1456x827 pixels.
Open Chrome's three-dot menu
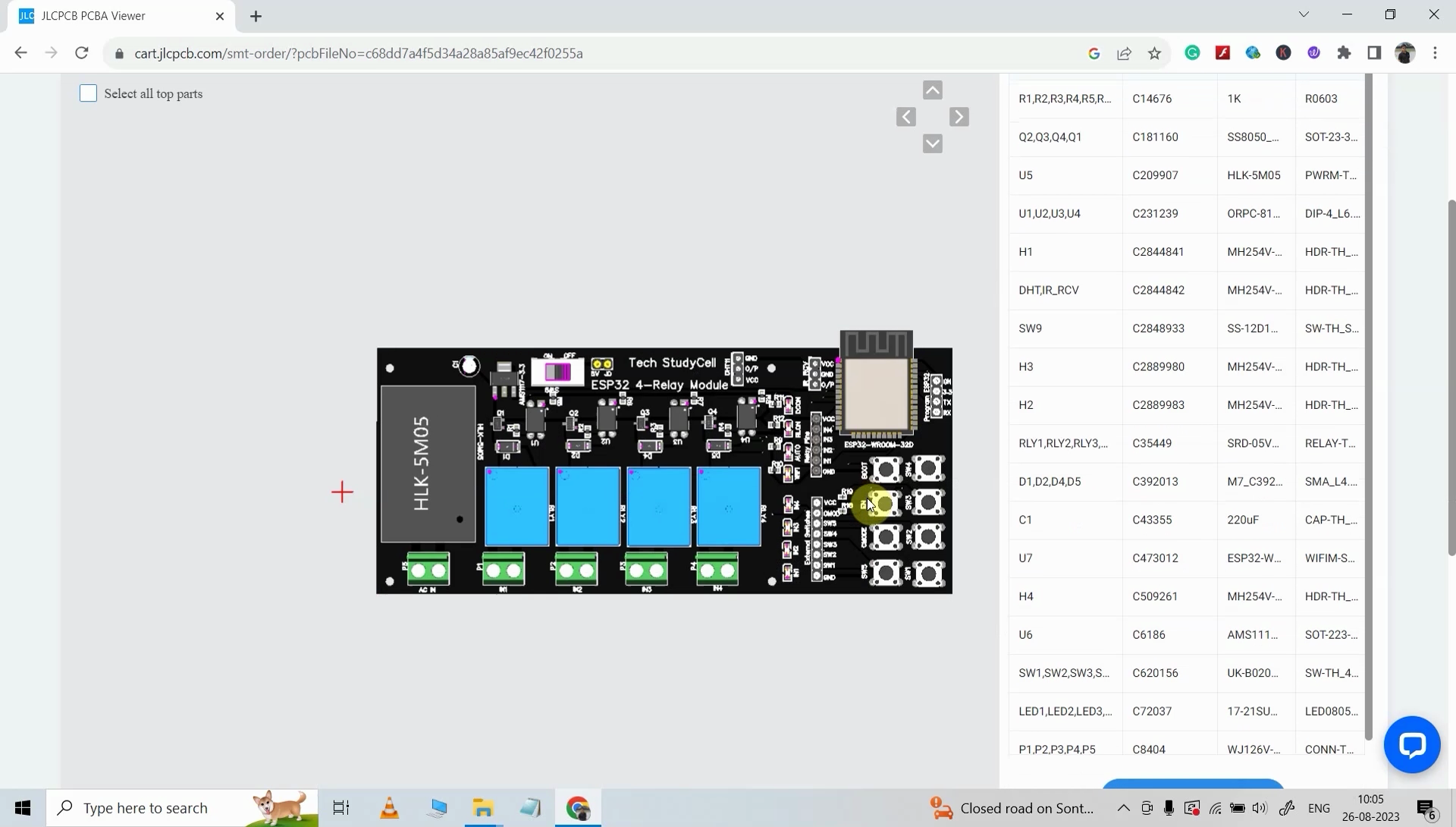click(x=1435, y=53)
